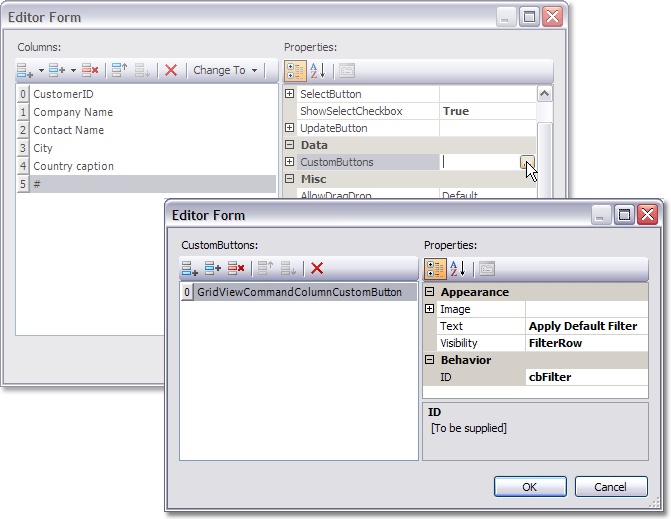Collapse the Behavior category
Screen dimensions: 671x519
[430, 360]
